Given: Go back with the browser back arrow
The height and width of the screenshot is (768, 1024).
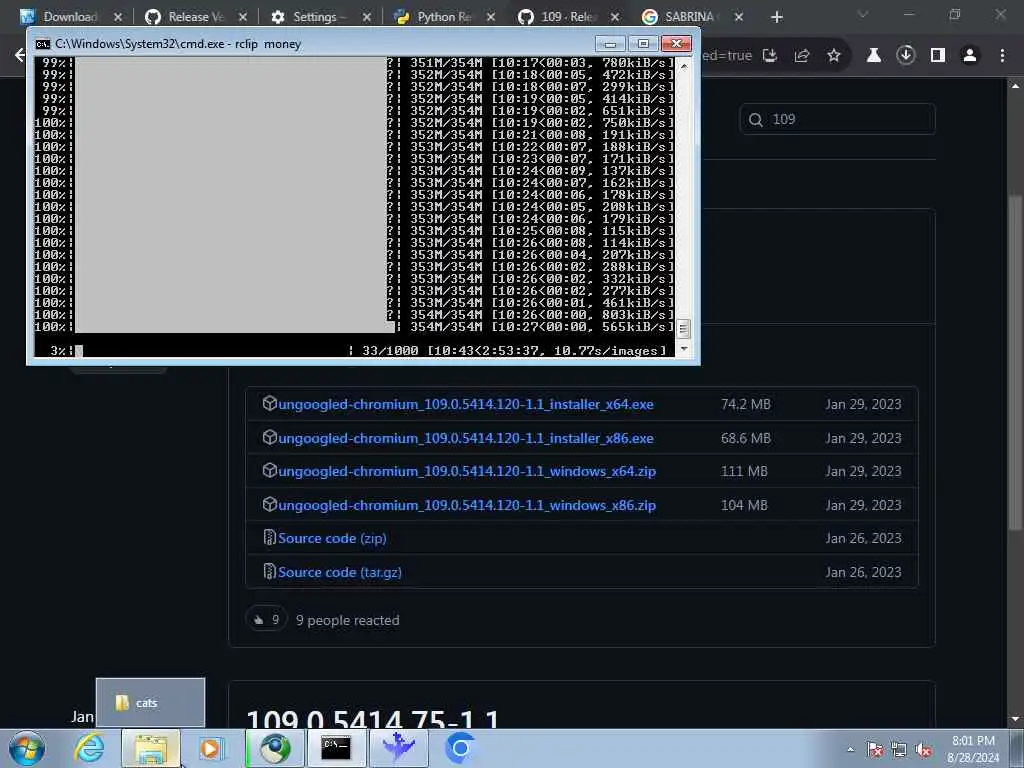Looking at the screenshot, I should pyautogui.click(x=20, y=56).
